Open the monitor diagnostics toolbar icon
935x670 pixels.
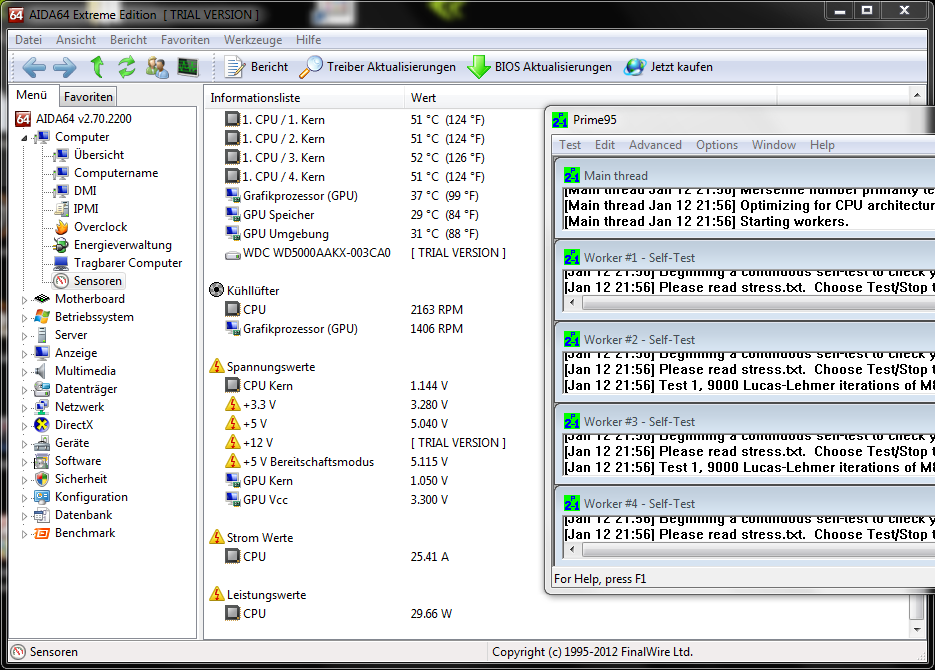[188, 67]
